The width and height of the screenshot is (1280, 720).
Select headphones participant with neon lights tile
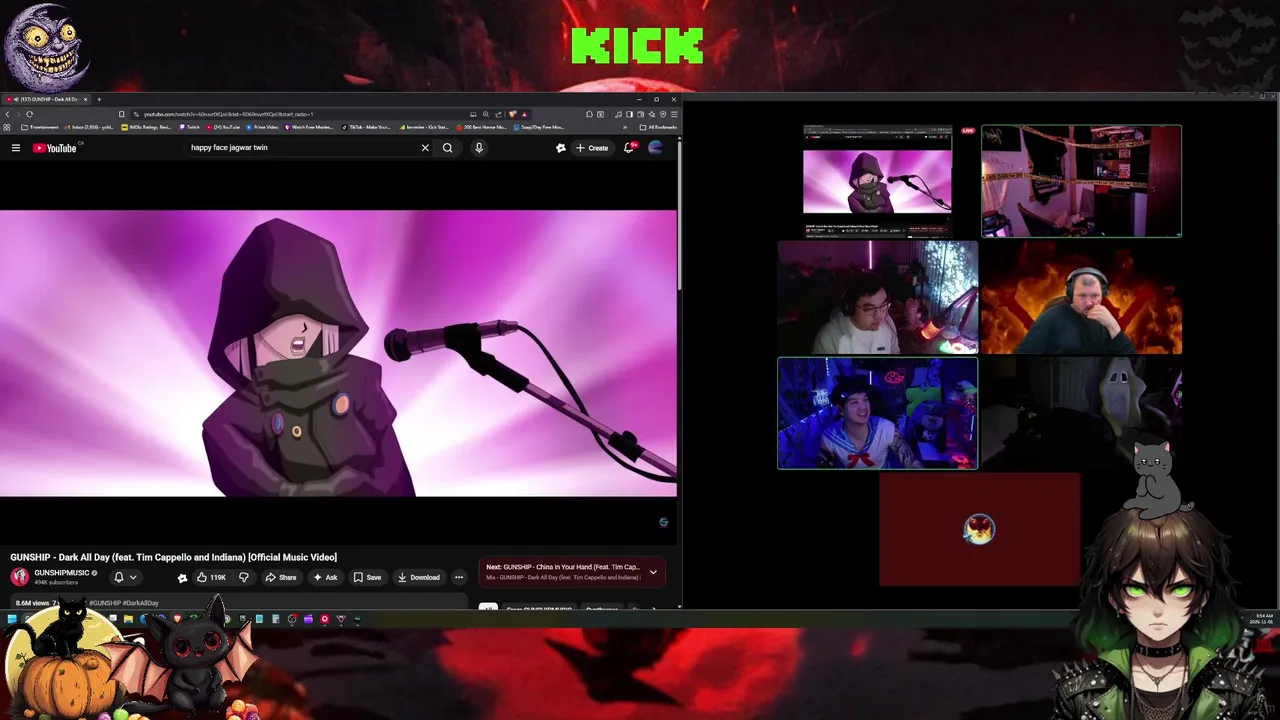[x=878, y=297]
